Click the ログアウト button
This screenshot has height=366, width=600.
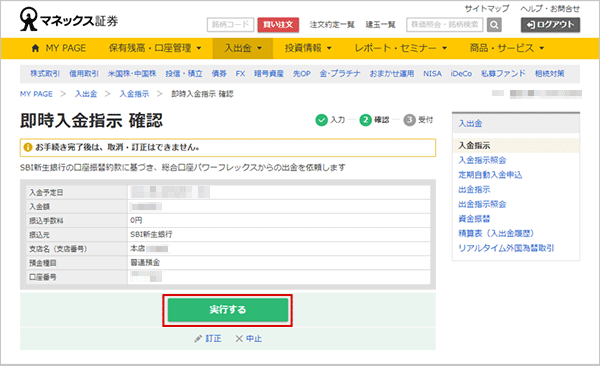550,25
